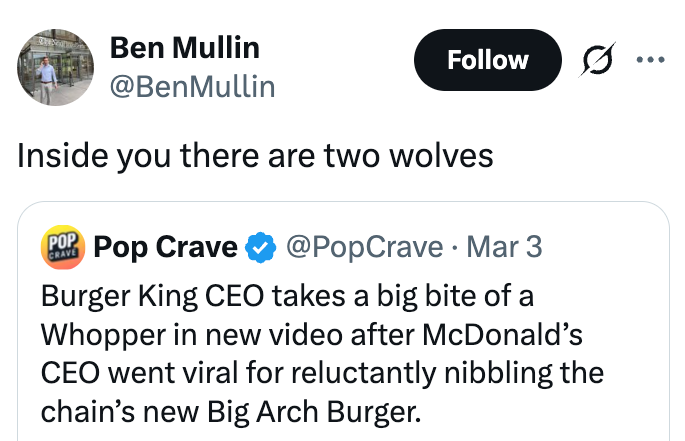Click the Pop Crave logo avatar

62,247
